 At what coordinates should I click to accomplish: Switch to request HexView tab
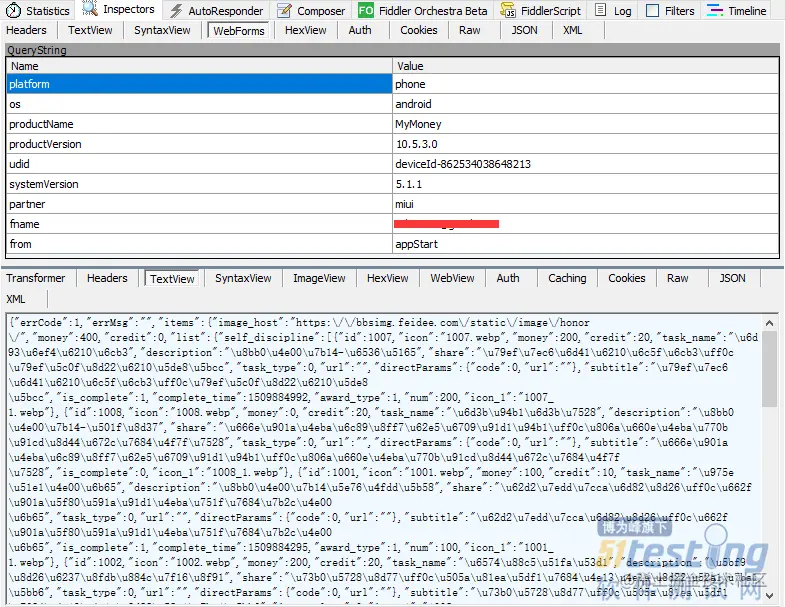tap(305, 30)
